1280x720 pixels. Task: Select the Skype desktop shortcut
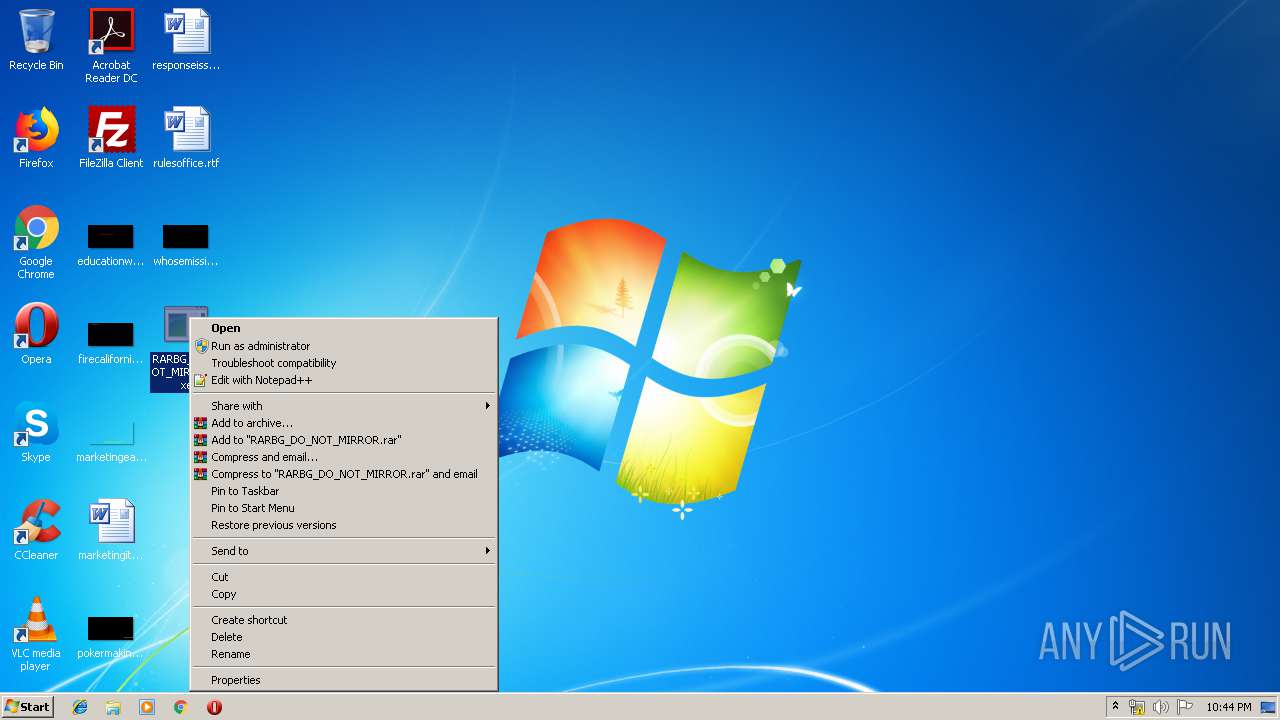coord(36,432)
